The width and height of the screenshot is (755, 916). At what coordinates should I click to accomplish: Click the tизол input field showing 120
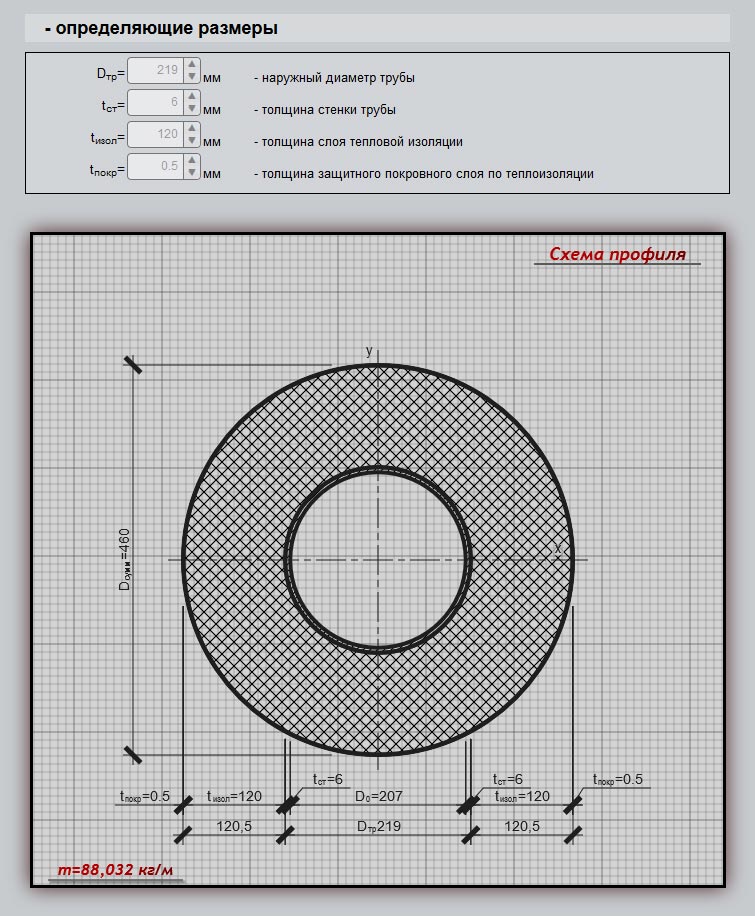tap(156, 135)
